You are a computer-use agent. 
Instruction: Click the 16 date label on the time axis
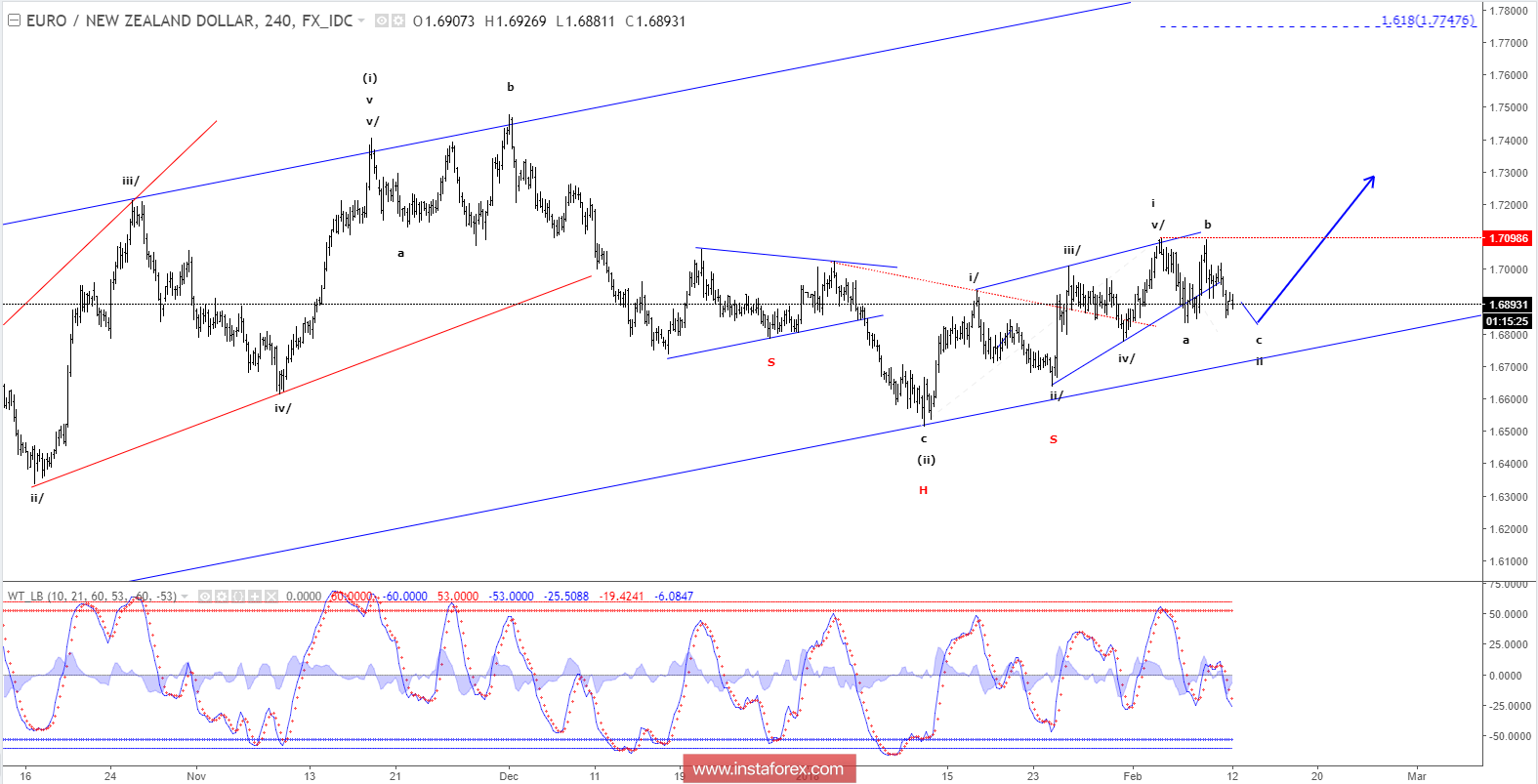pos(25,776)
